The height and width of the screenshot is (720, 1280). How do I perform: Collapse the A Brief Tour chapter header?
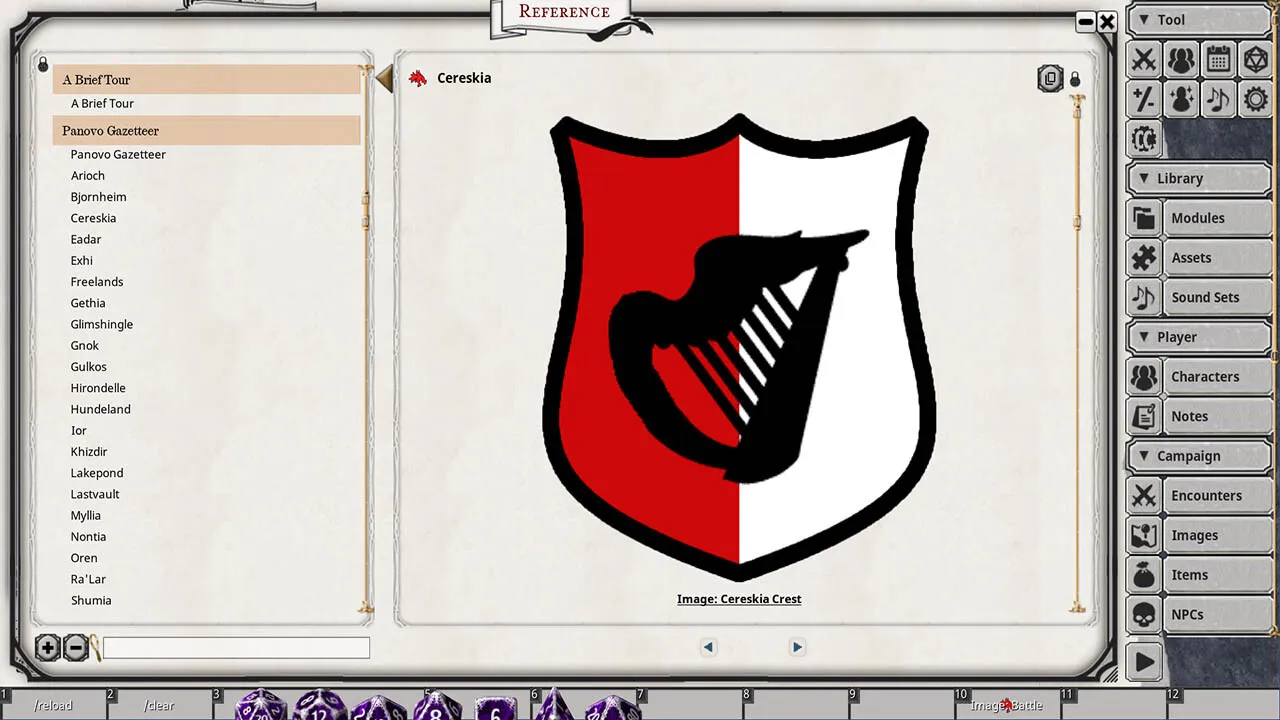[207, 80]
